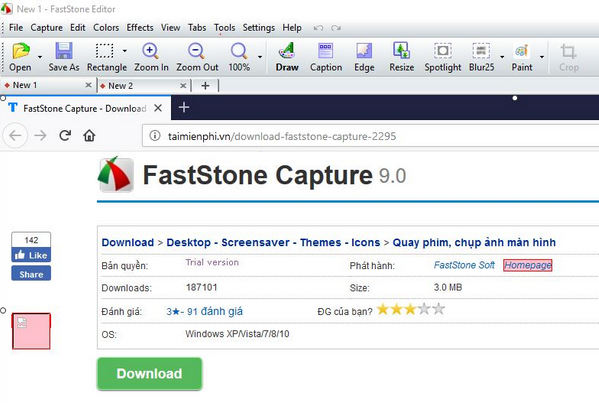Click the Redo arrow in menu bar
The height and width of the screenshot is (403, 599).
(x=336, y=28)
